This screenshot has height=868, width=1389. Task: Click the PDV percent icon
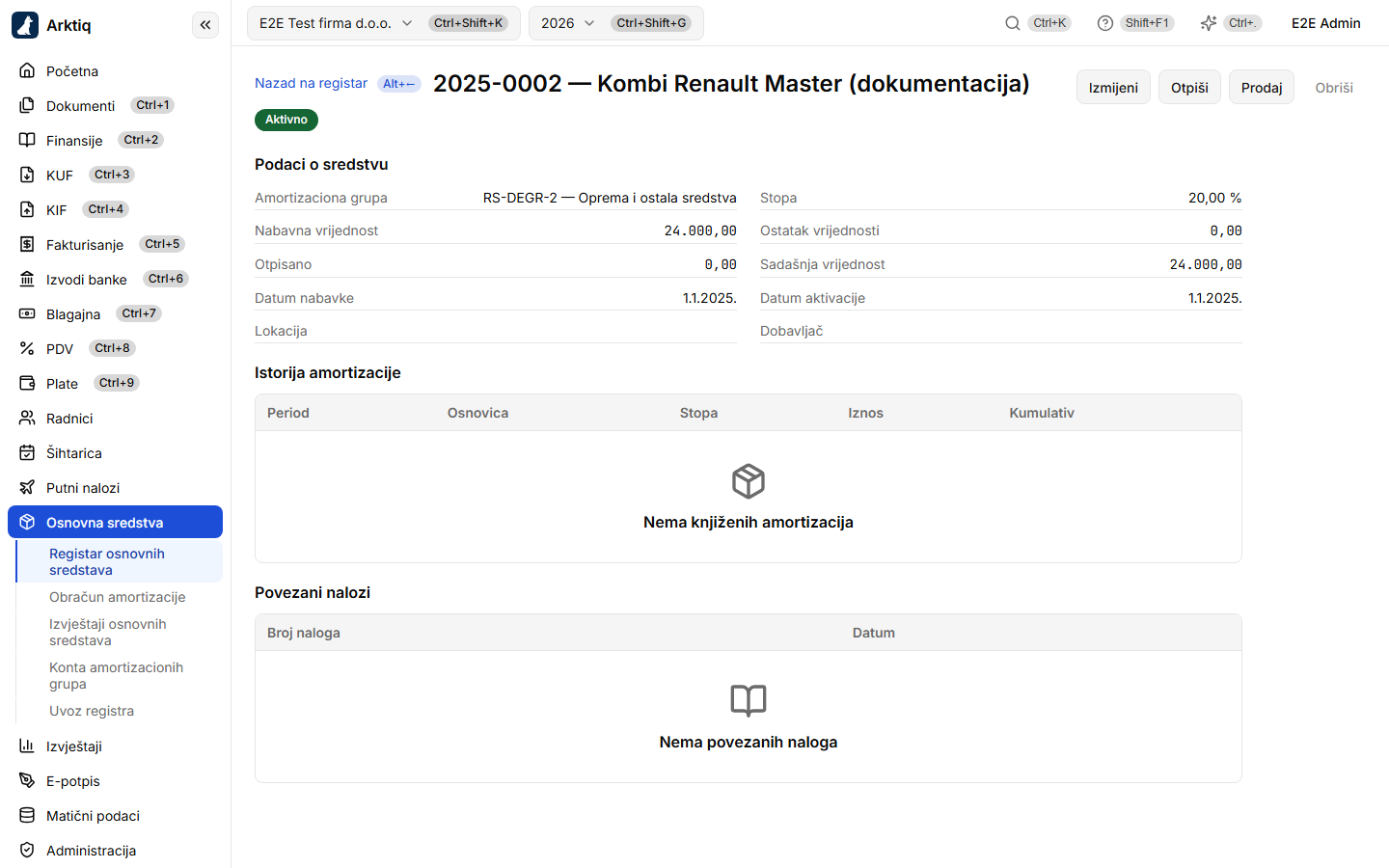(x=27, y=349)
